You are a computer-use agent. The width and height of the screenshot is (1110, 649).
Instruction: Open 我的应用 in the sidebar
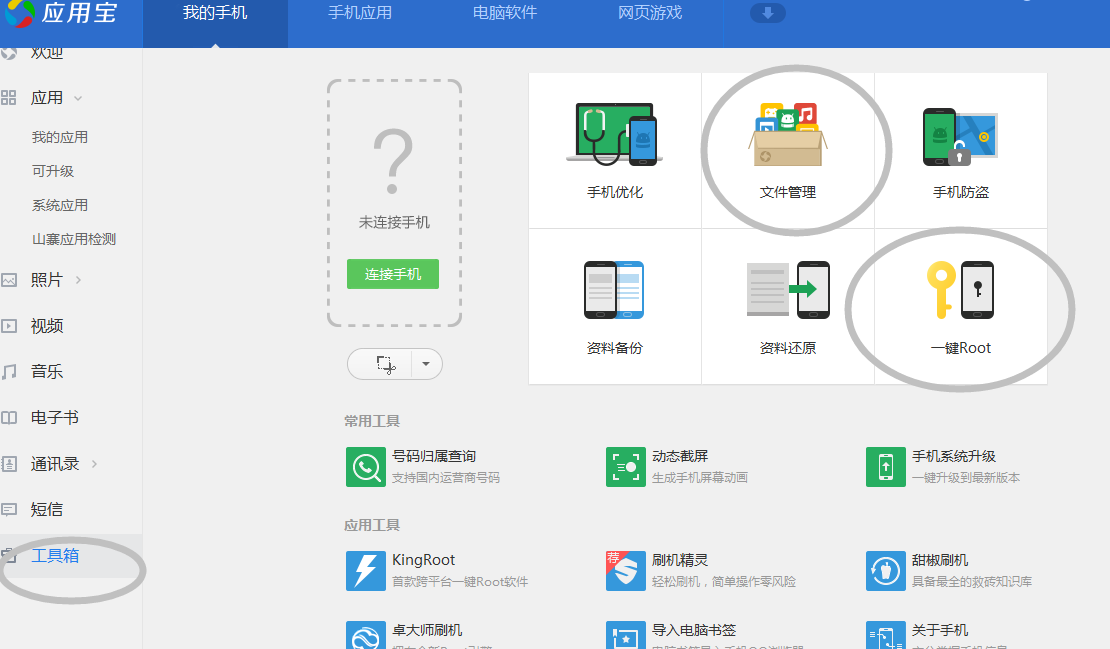pyautogui.click(x=60, y=137)
